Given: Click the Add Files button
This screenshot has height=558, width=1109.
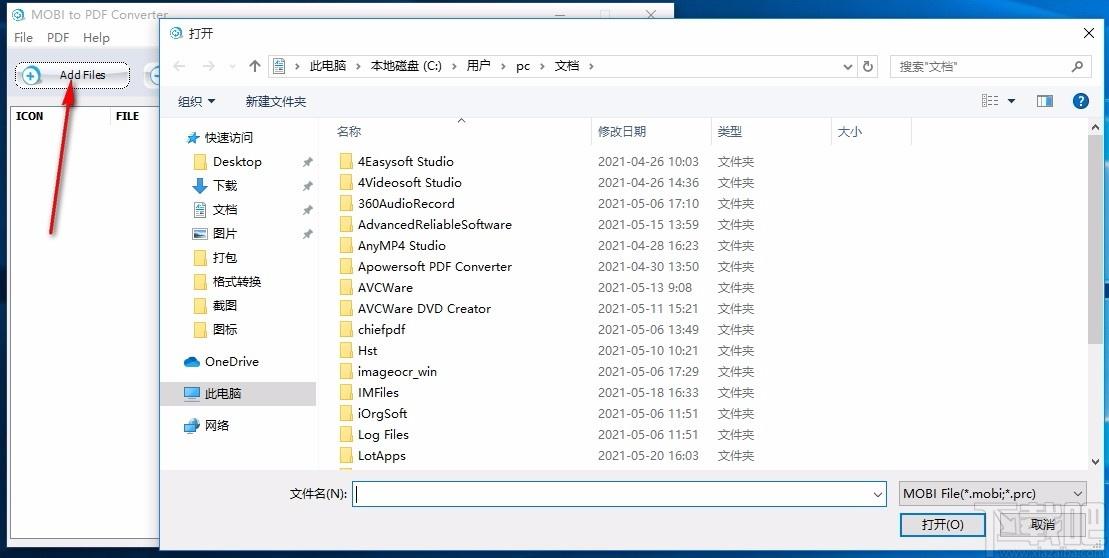Looking at the screenshot, I should pyautogui.click(x=72, y=75).
